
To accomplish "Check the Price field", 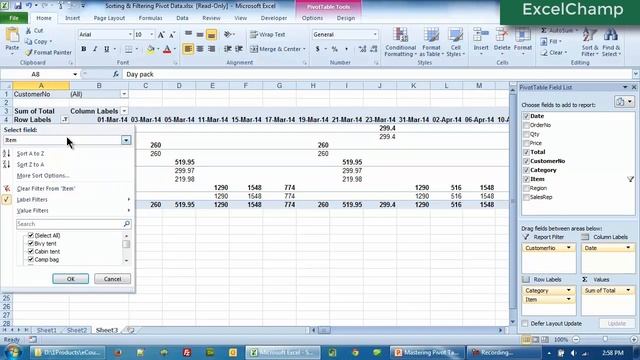I will click(x=526, y=143).
